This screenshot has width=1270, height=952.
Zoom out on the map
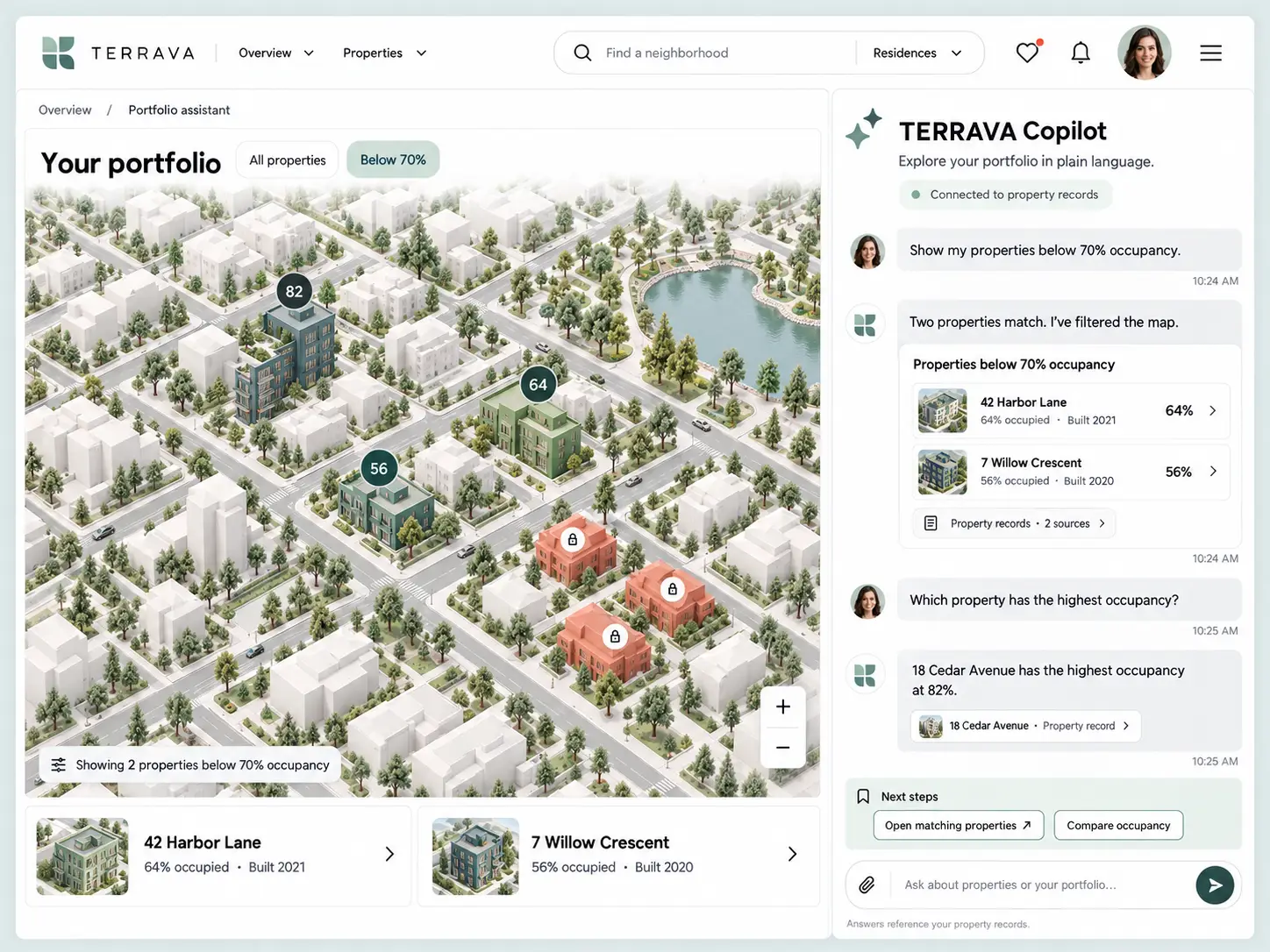tap(783, 748)
